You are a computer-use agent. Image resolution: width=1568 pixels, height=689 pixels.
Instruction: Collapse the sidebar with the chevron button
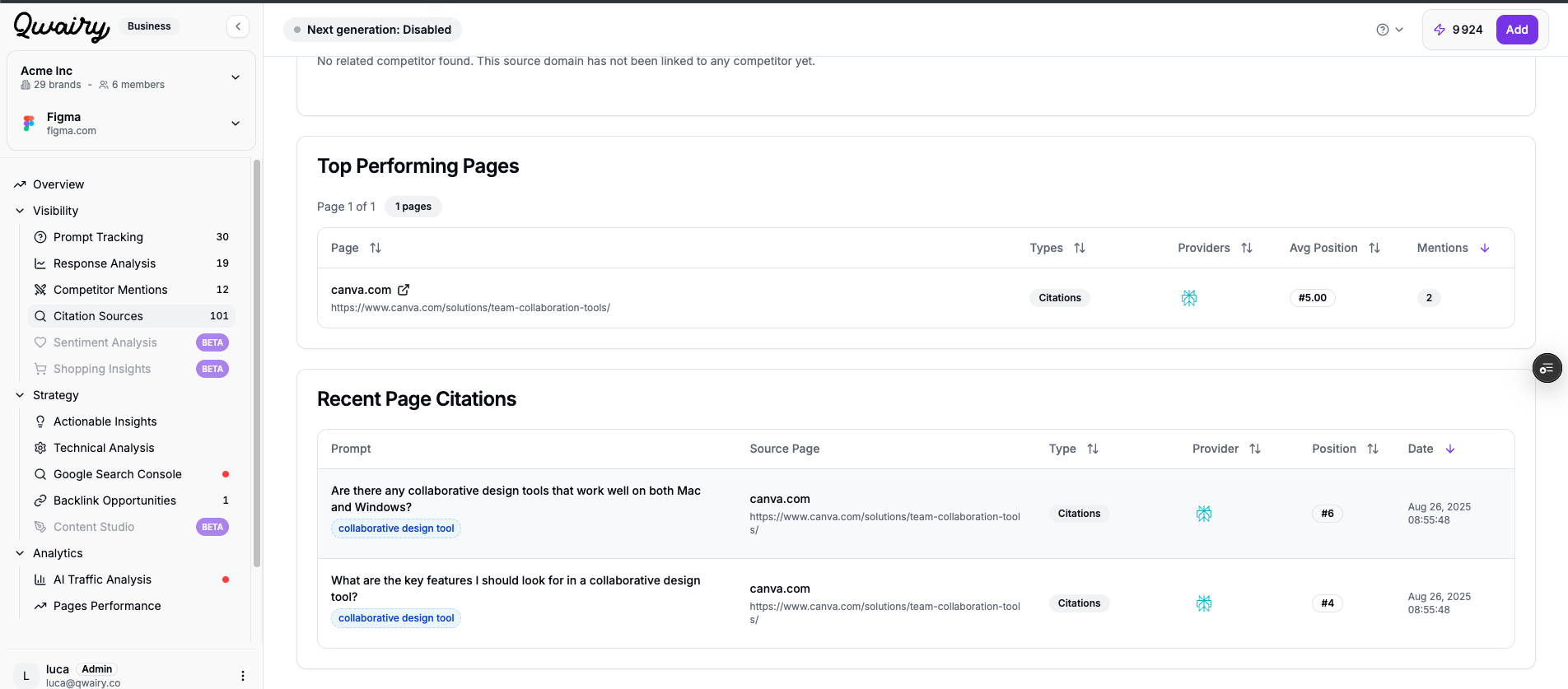click(238, 26)
